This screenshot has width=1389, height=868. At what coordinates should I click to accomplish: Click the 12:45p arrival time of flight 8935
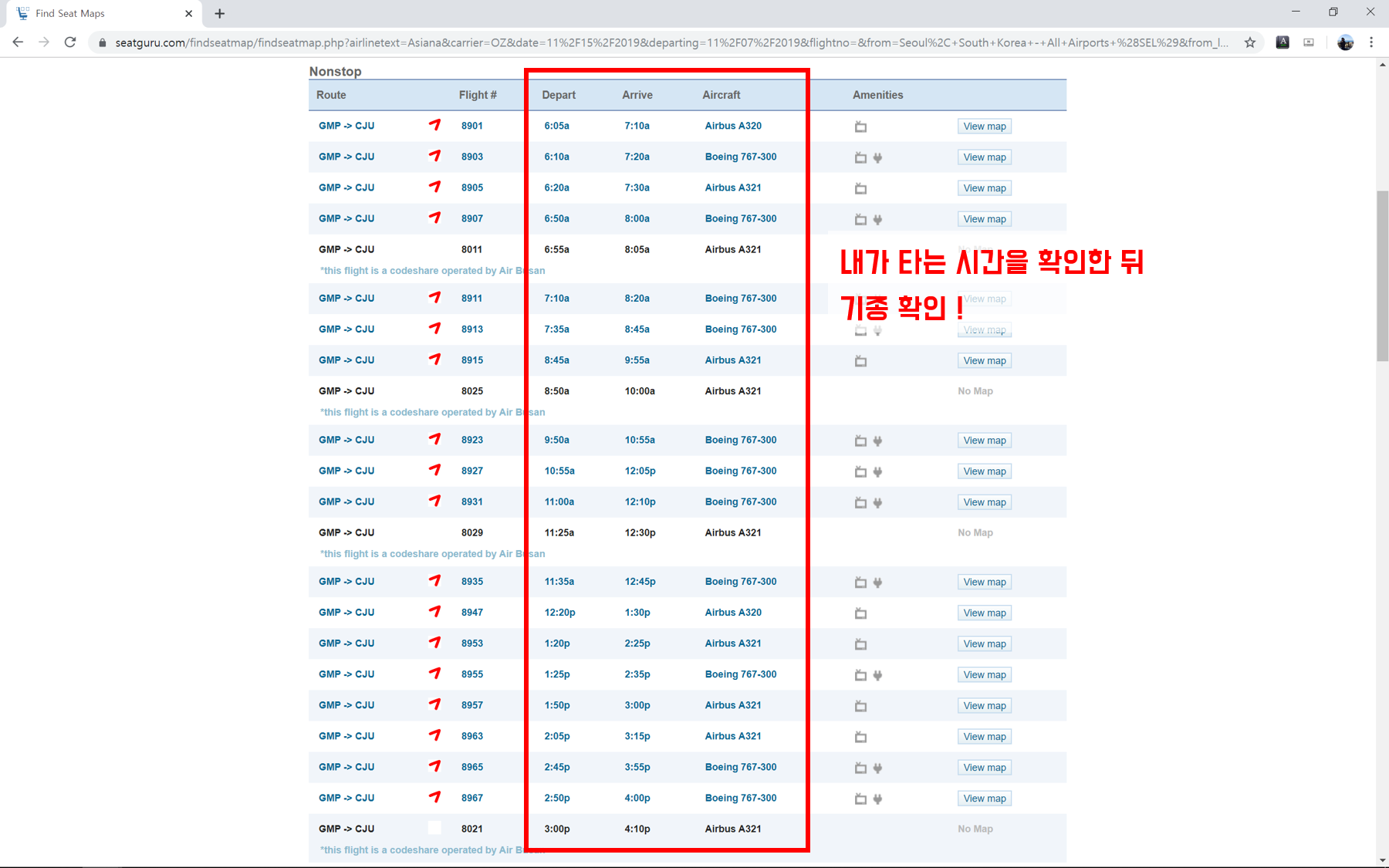[x=640, y=582]
